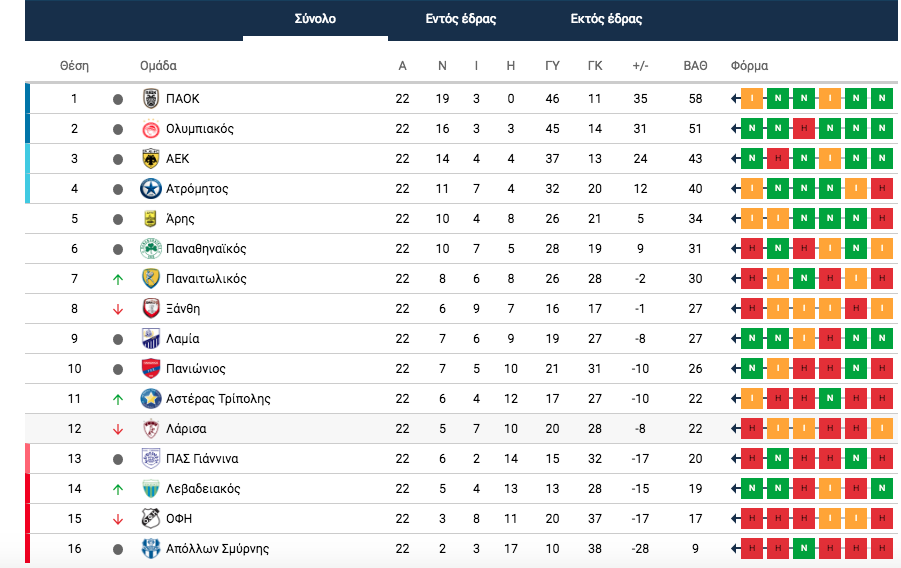Switch to the Εντός έδρας tab

pyautogui.click(x=461, y=19)
